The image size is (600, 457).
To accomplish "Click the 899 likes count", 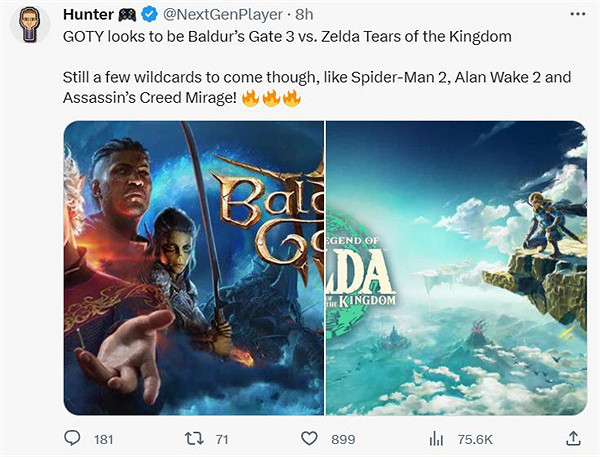I will click(343, 438).
